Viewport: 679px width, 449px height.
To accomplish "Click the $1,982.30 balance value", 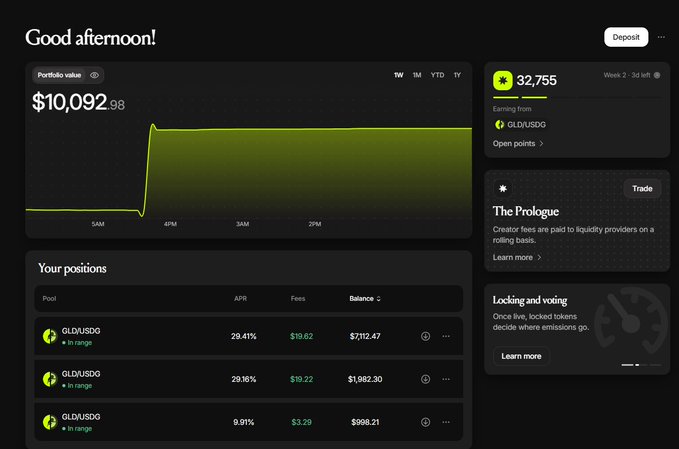I will click(365, 379).
